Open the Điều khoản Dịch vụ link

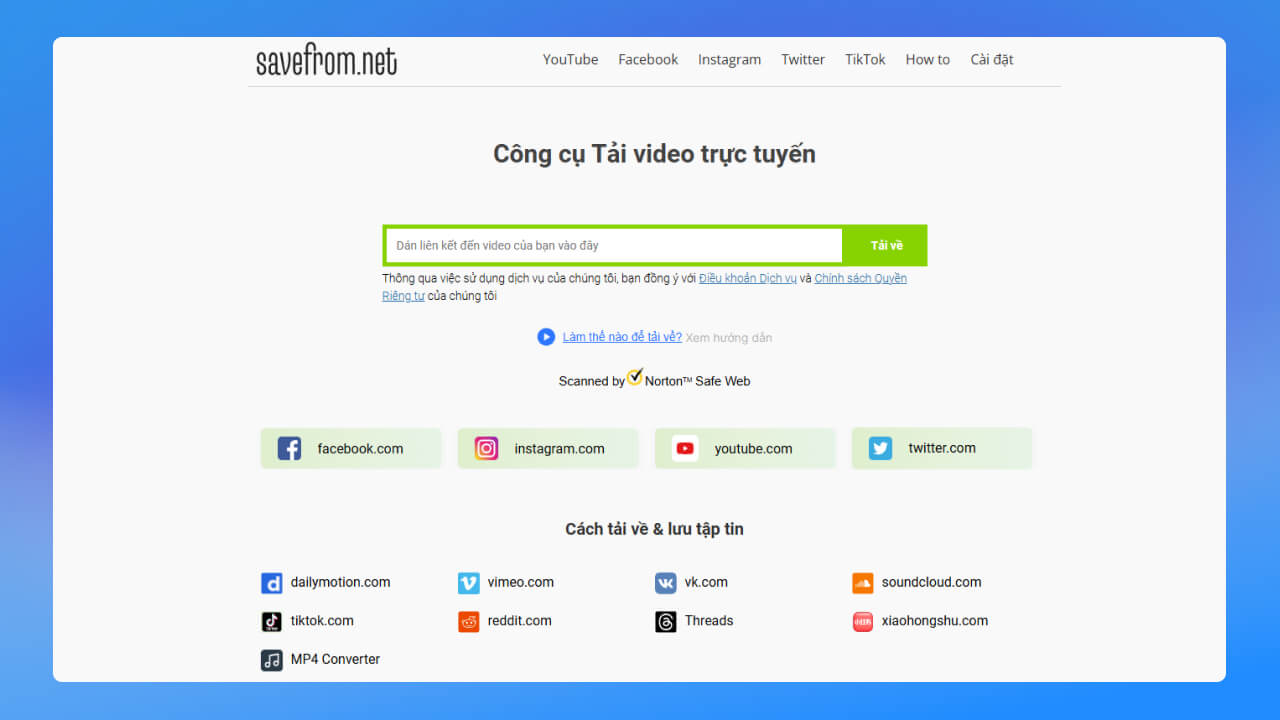point(747,278)
